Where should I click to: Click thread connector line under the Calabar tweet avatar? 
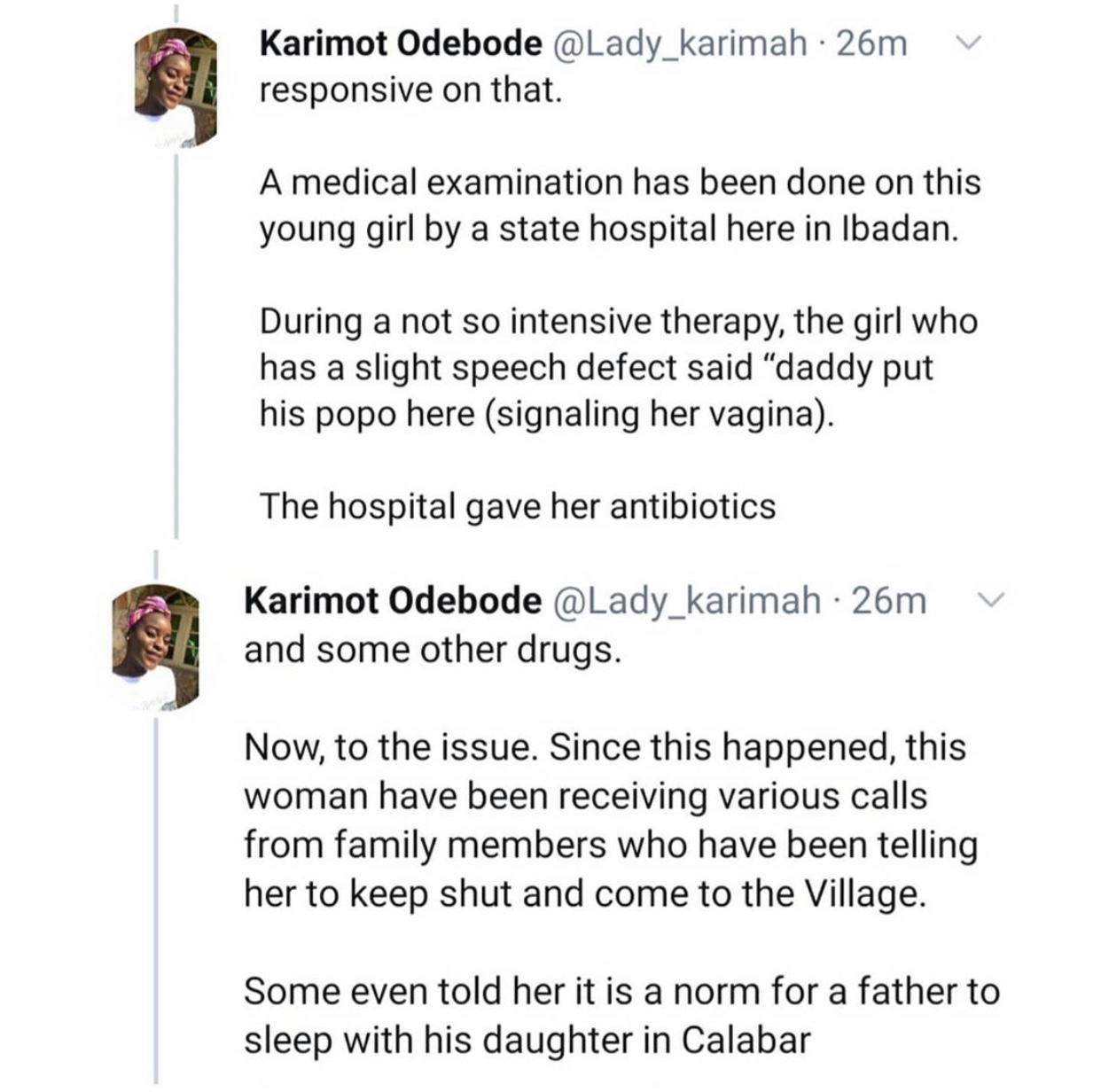156,901
